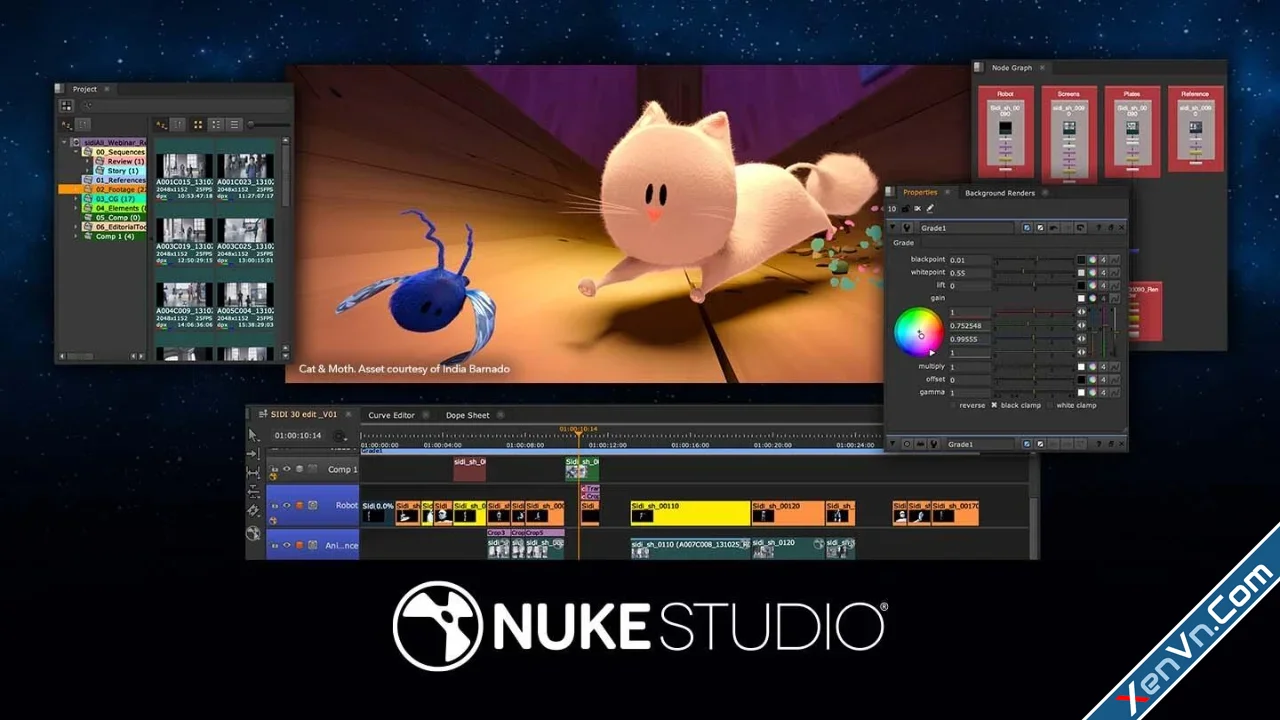Click the 01:00:10:14 timecode field

tap(298, 435)
